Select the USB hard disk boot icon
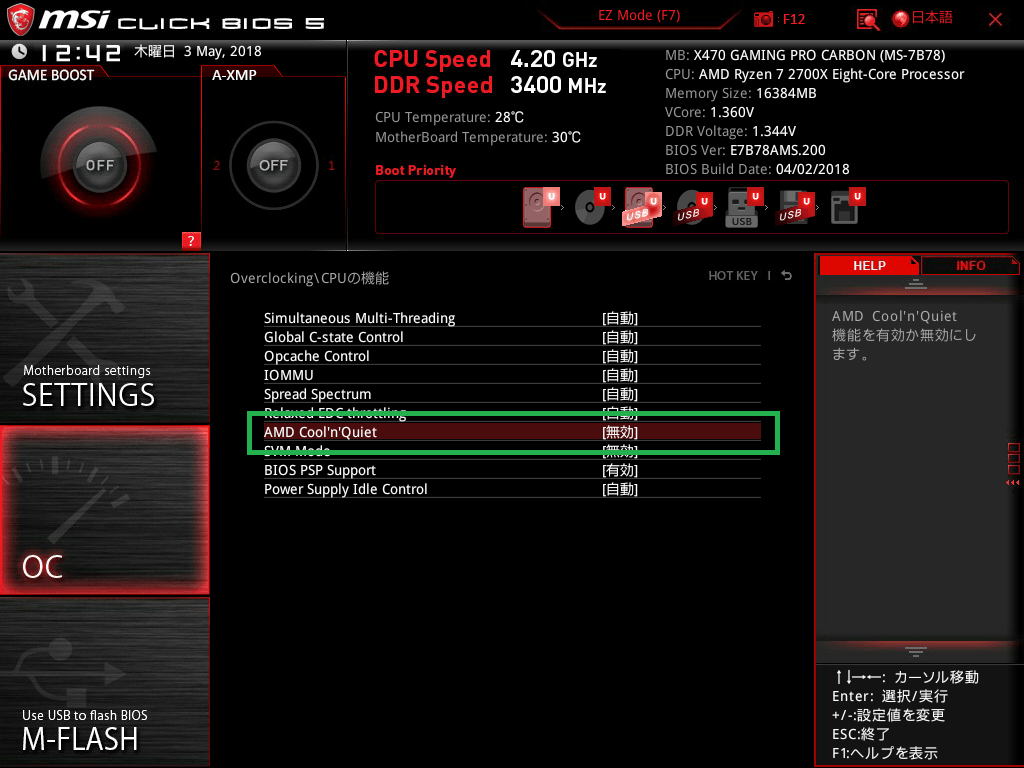 click(x=643, y=208)
